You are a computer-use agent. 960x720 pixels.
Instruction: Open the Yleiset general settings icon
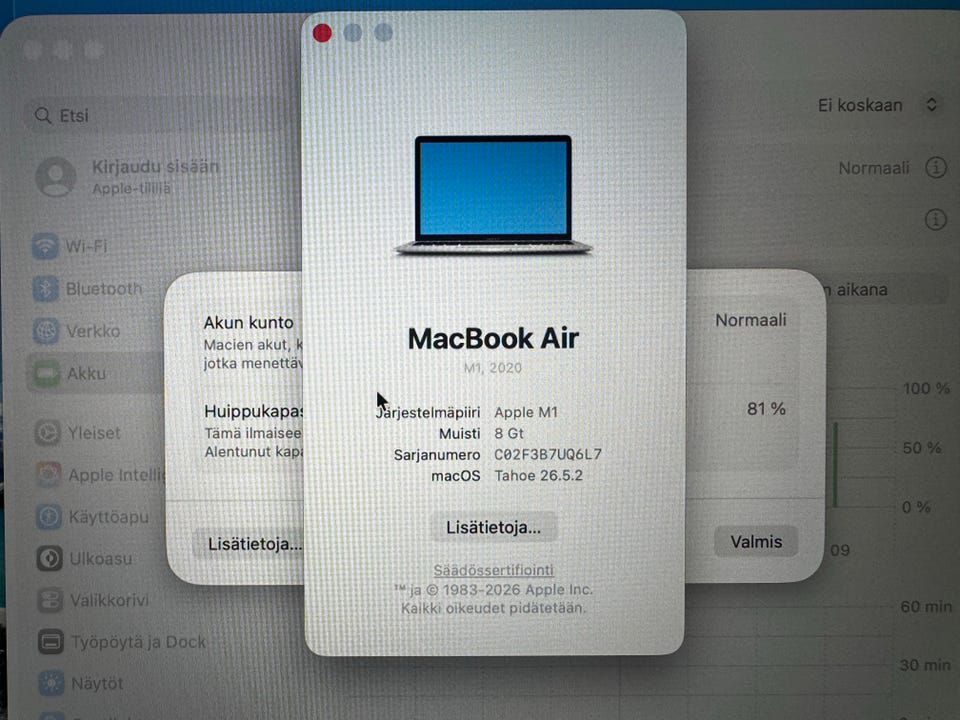(48, 433)
